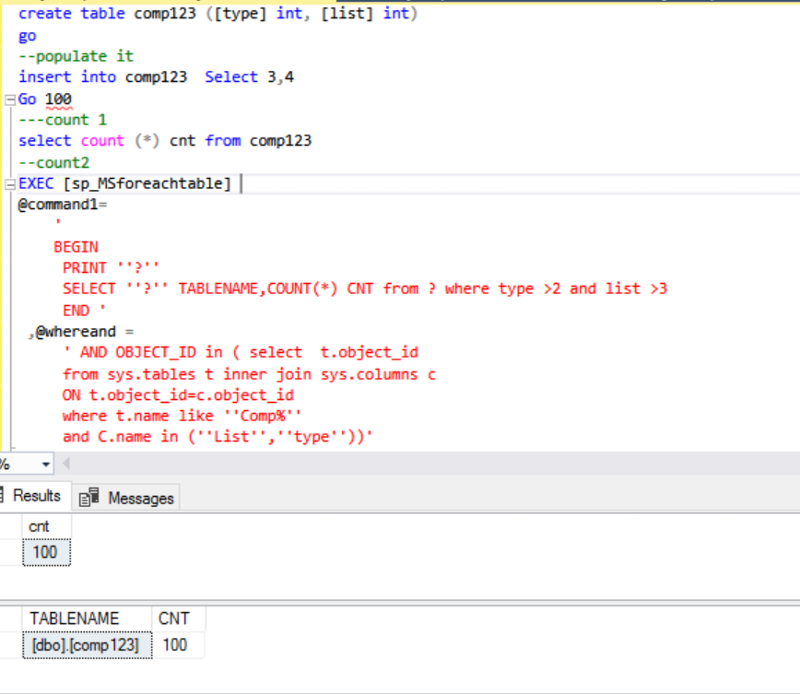
Task: Collapse the 'Go 100' code block
Action: click(x=10, y=100)
